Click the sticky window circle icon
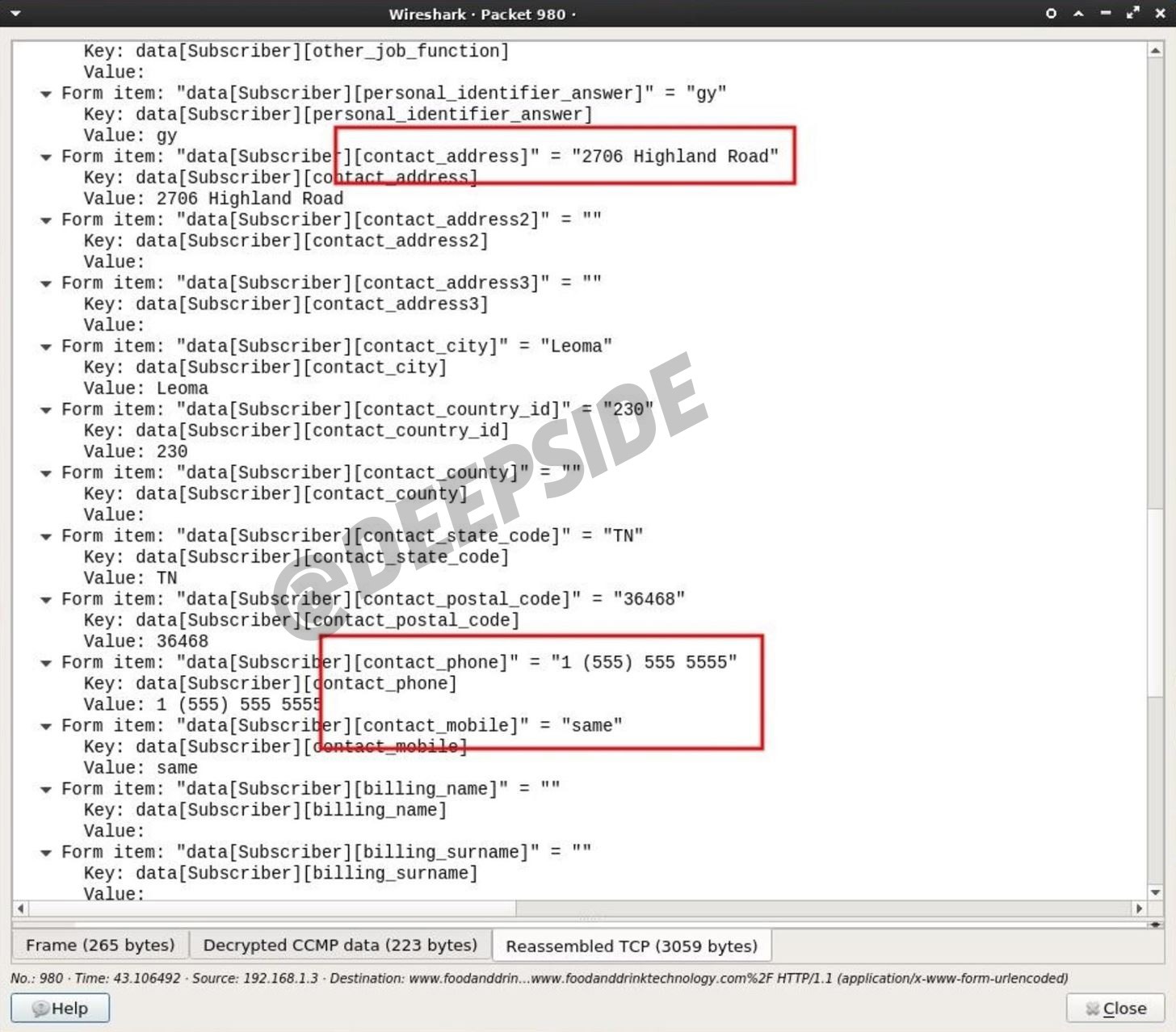The width and height of the screenshot is (1176, 1032). coord(1051,14)
